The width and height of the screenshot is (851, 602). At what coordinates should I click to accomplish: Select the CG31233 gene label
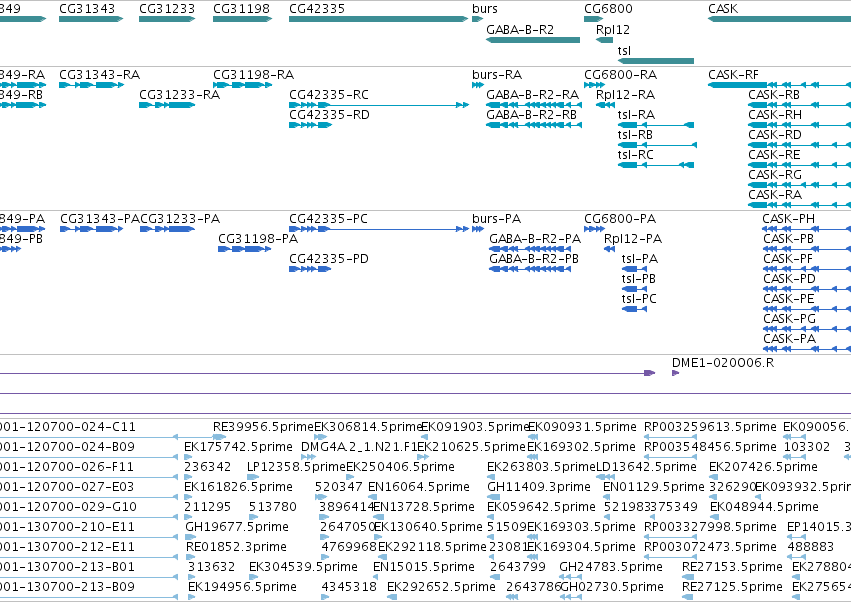[167, 9]
